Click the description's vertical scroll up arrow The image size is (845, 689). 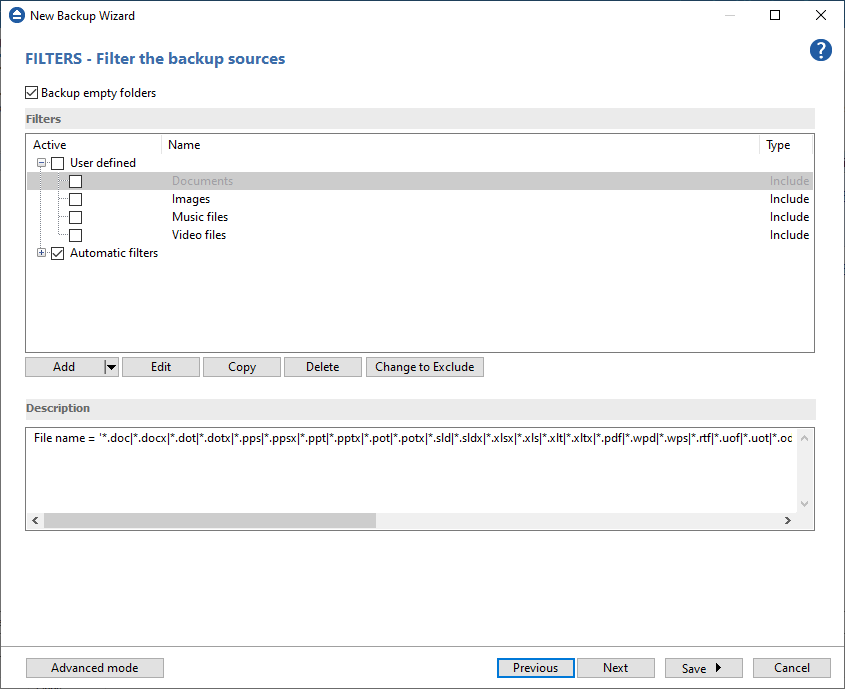click(x=804, y=438)
